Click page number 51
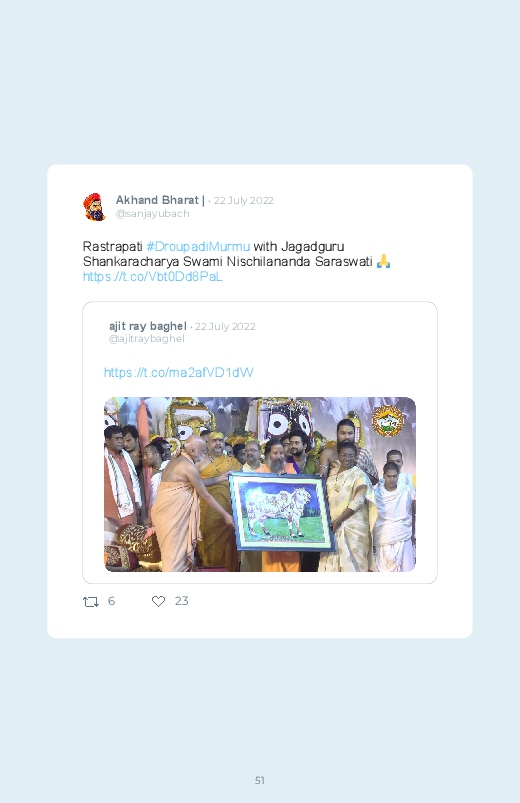The height and width of the screenshot is (803, 520). (260, 780)
